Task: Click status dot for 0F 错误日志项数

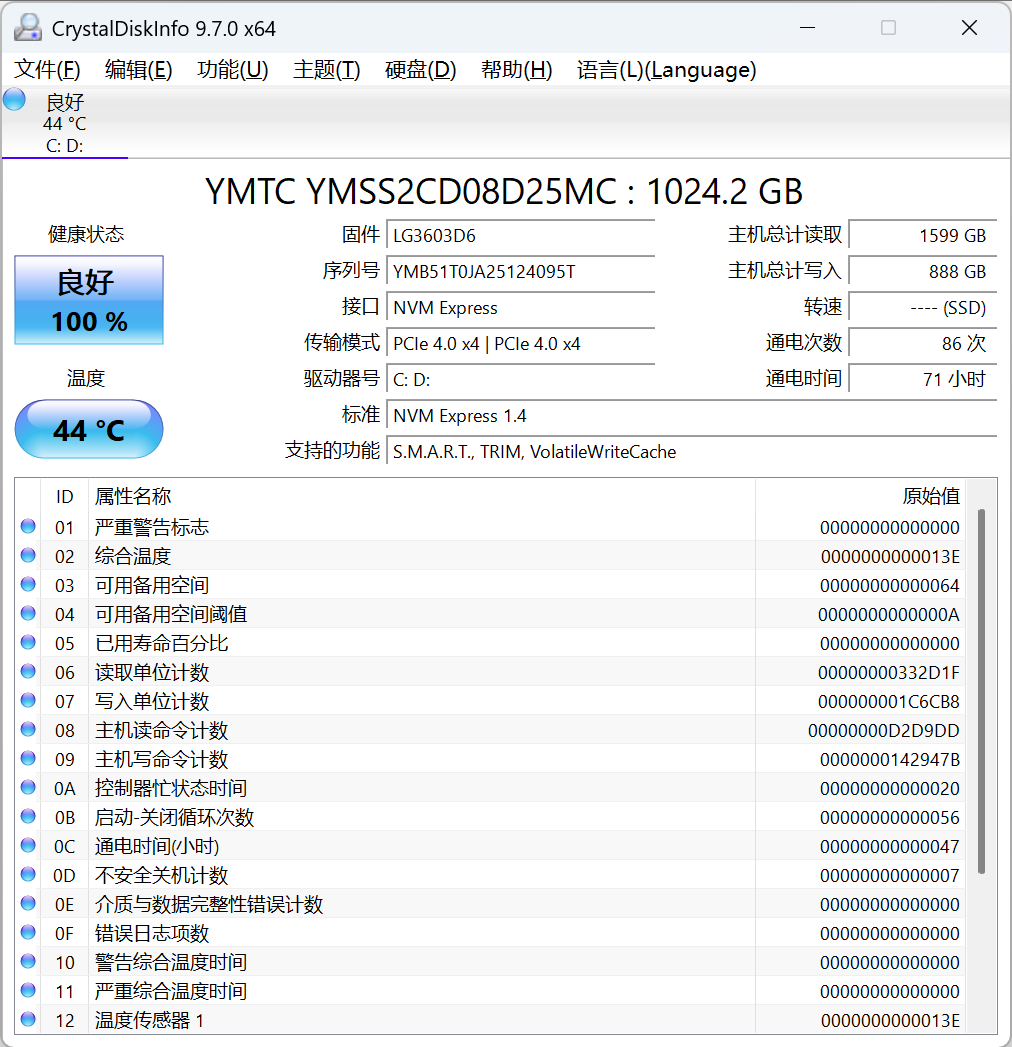Action: (x=28, y=932)
